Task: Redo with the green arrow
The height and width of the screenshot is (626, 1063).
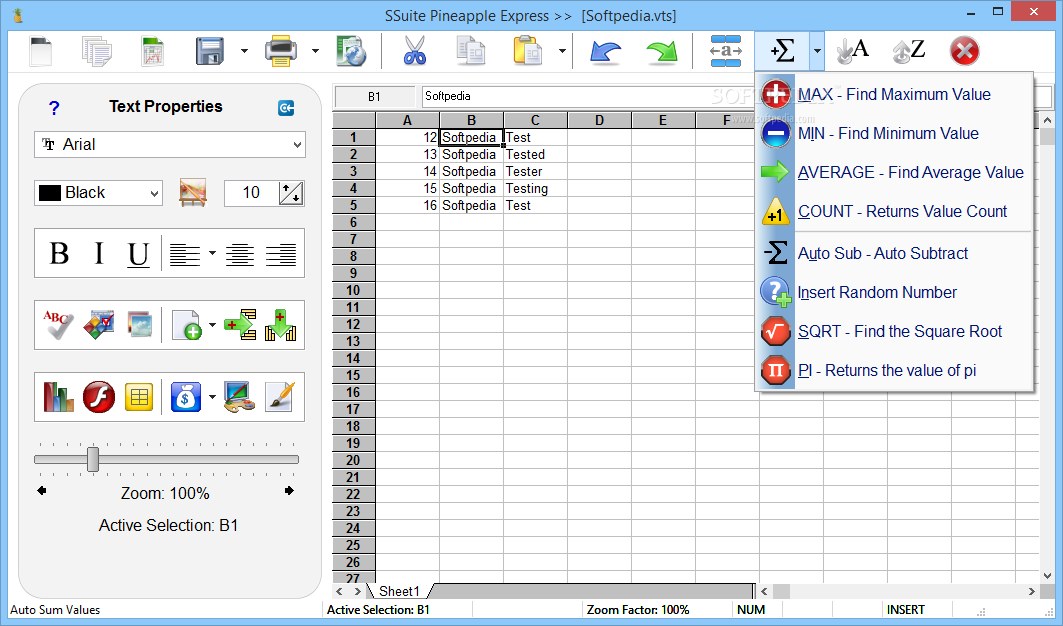Action: tap(662, 51)
